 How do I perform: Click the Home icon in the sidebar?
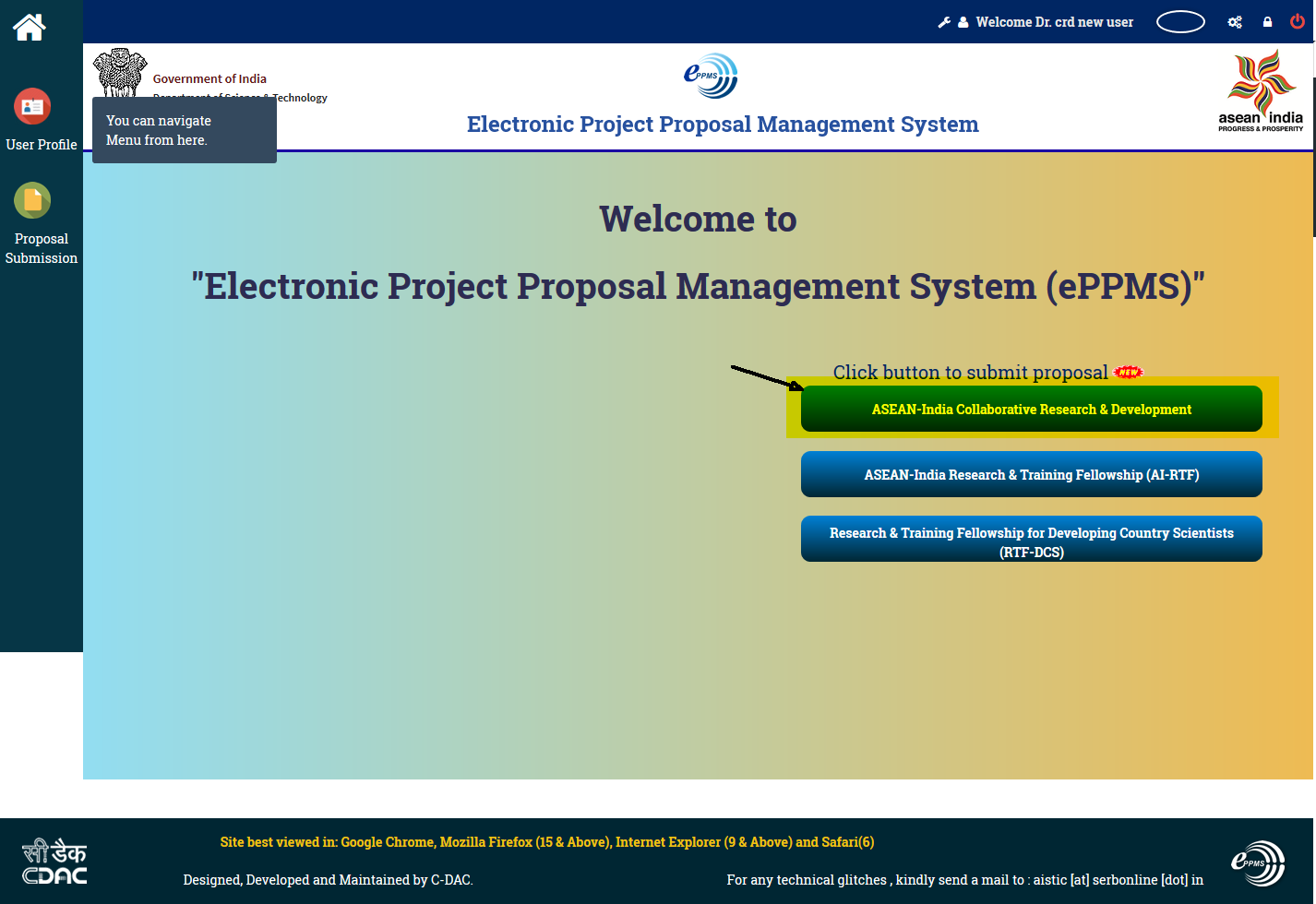coord(29,27)
